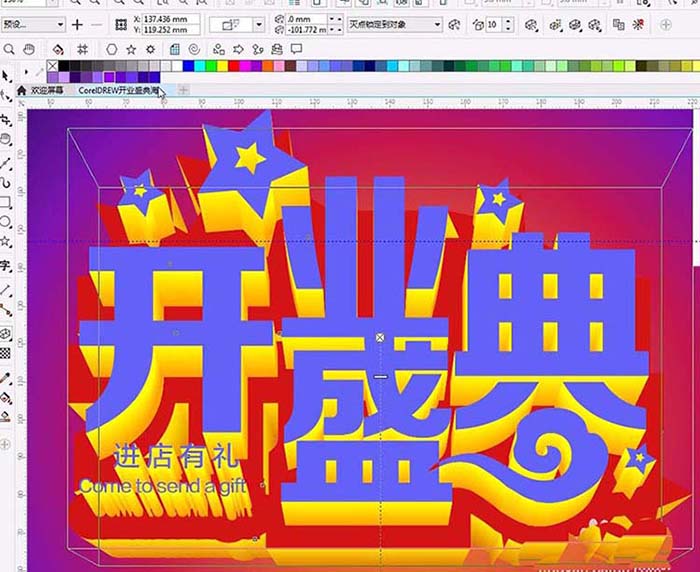
Task: Add extrusion preset plus button
Action: tap(77, 25)
